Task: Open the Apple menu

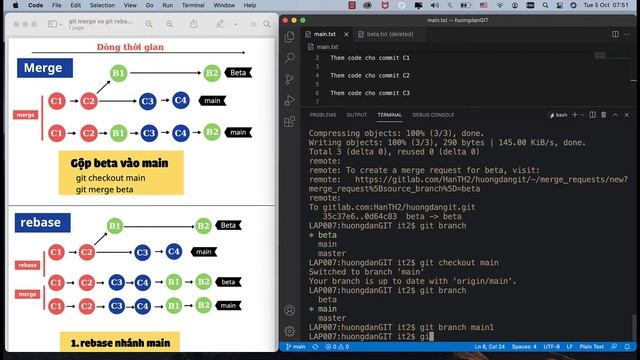Action: coord(16,5)
